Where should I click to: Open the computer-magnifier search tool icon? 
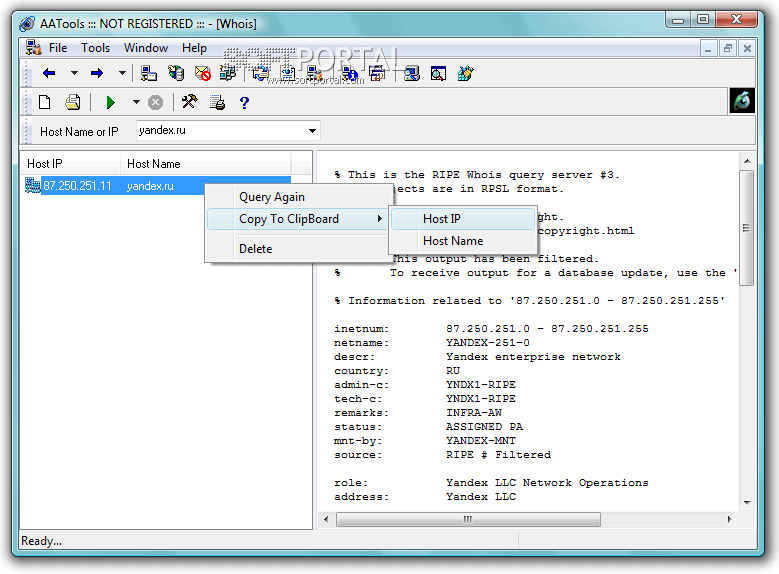click(411, 74)
